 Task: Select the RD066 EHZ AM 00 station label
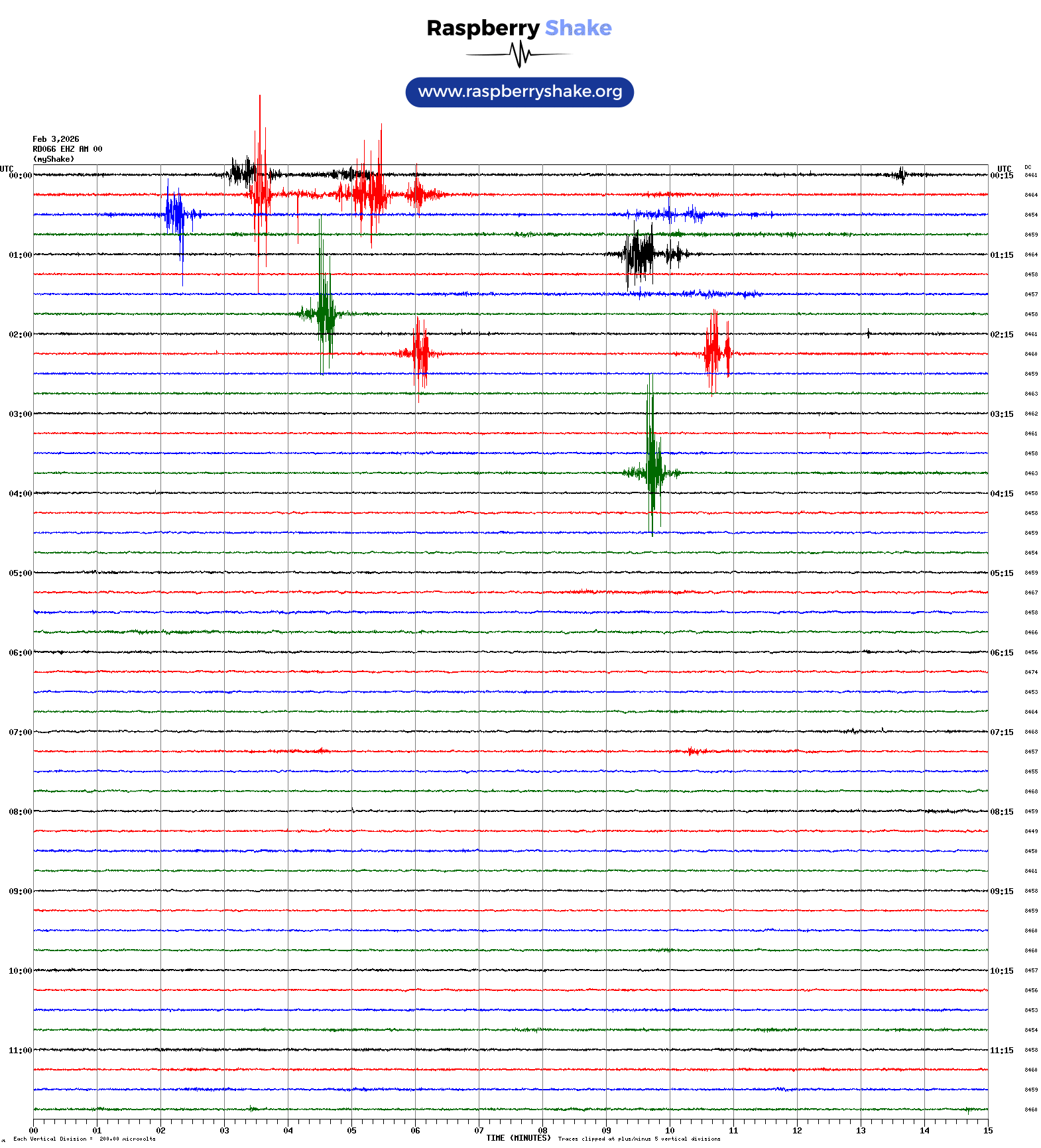pyautogui.click(x=67, y=149)
